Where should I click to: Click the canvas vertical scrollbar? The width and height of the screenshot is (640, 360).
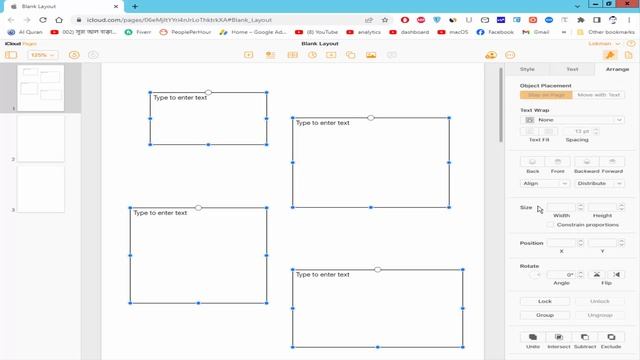[501, 105]
